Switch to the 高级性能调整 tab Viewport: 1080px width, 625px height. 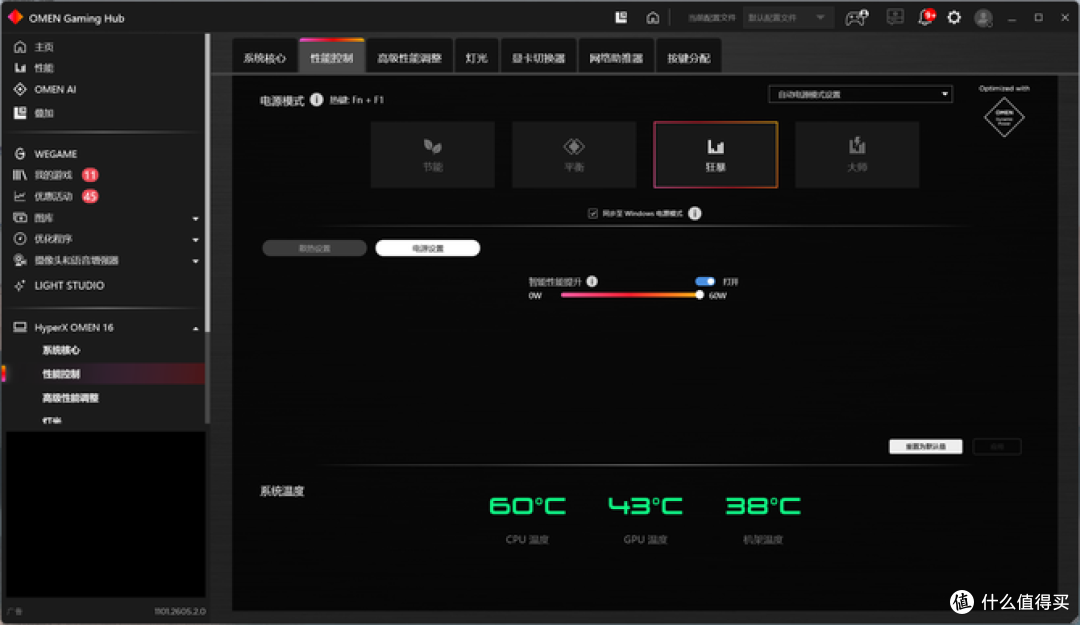(409, 58)
